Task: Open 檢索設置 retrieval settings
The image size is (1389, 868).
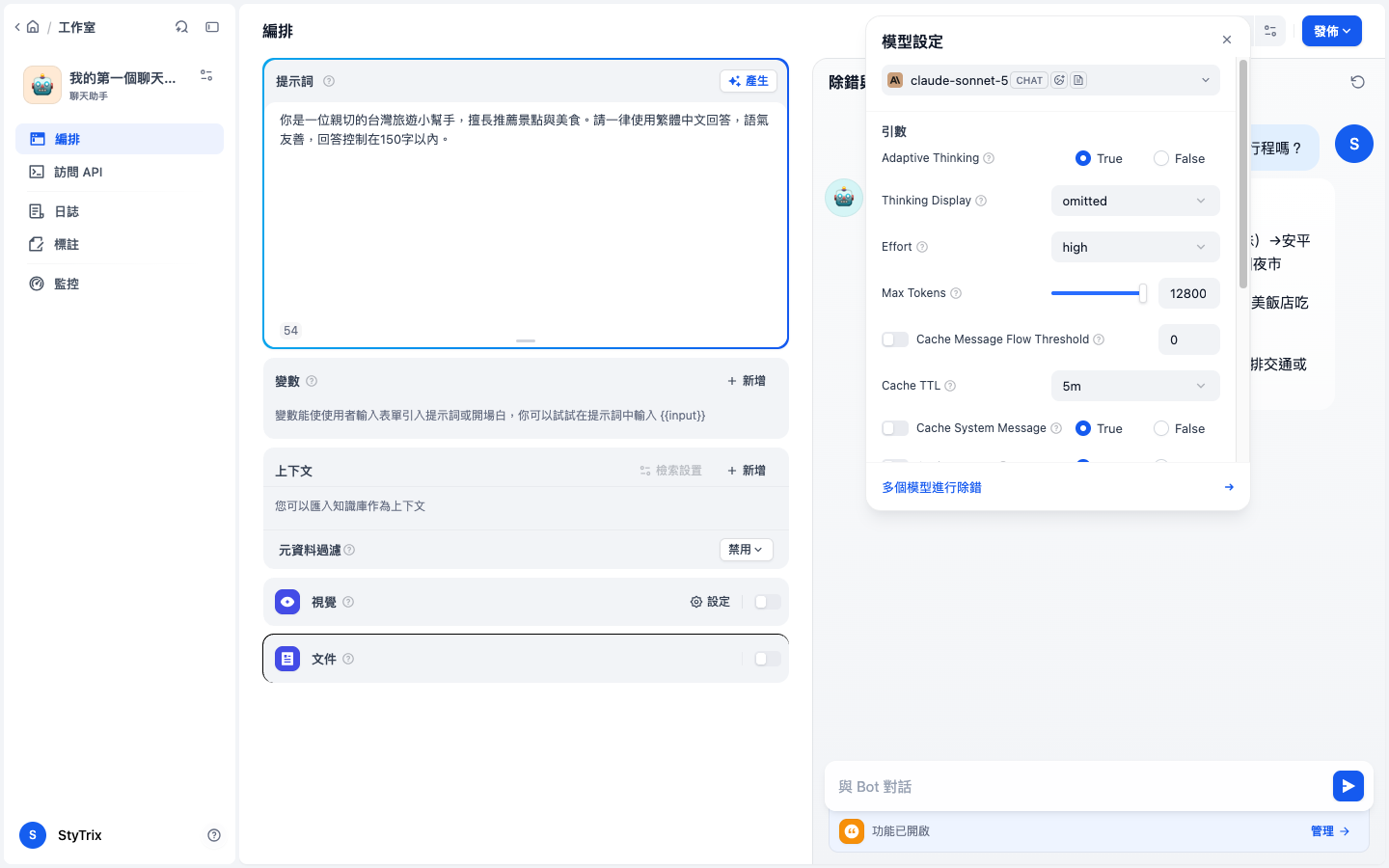Action: (670, 471)
